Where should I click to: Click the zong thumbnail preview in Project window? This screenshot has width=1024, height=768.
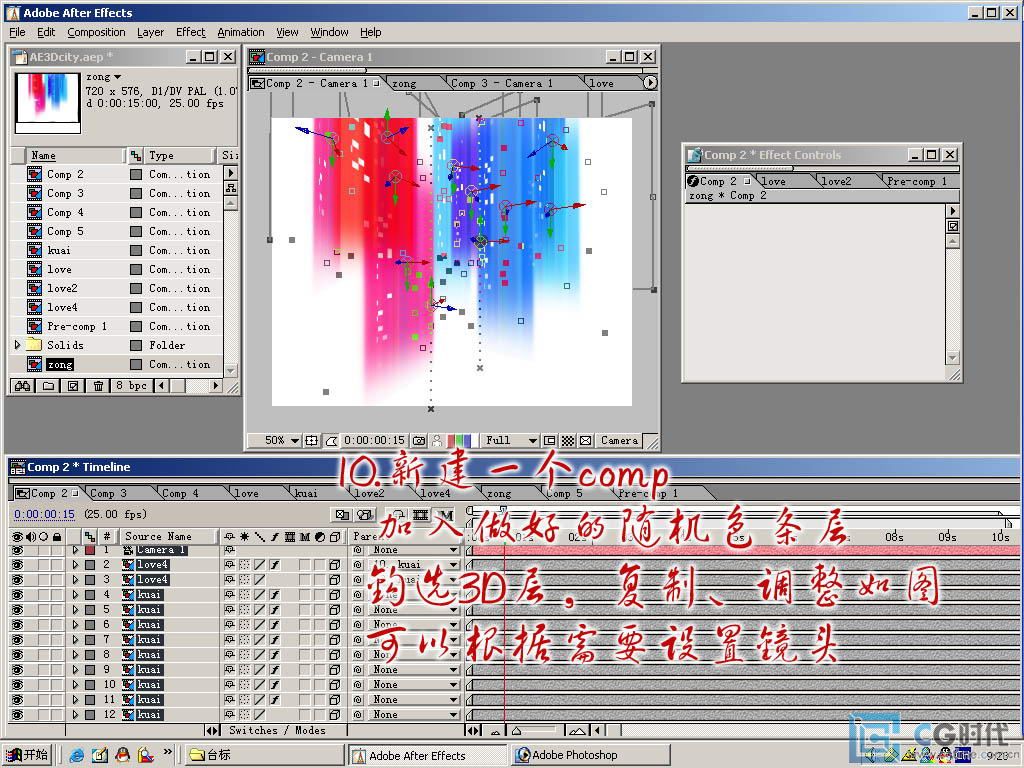[x=48, y=103]
